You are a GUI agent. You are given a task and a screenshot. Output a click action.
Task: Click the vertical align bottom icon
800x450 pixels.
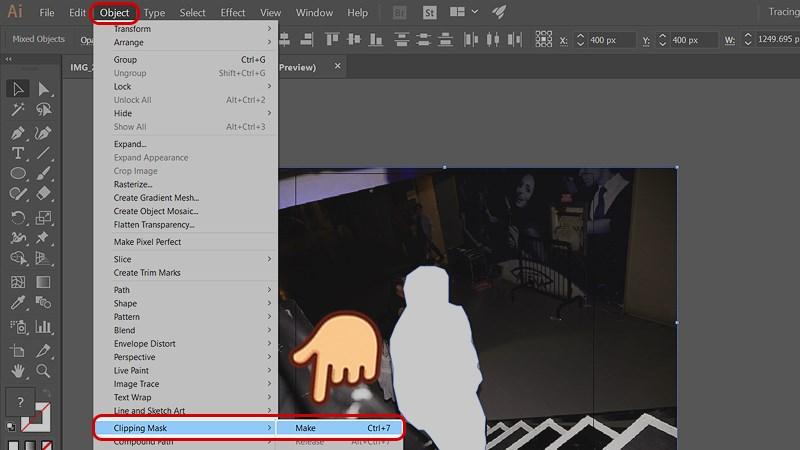coord(376,39)
